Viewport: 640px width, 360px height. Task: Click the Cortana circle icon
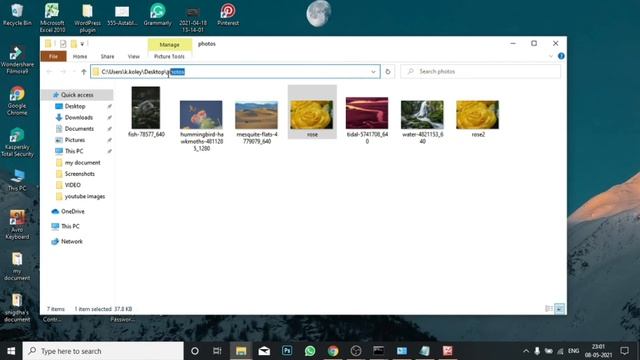click(195, 351)
